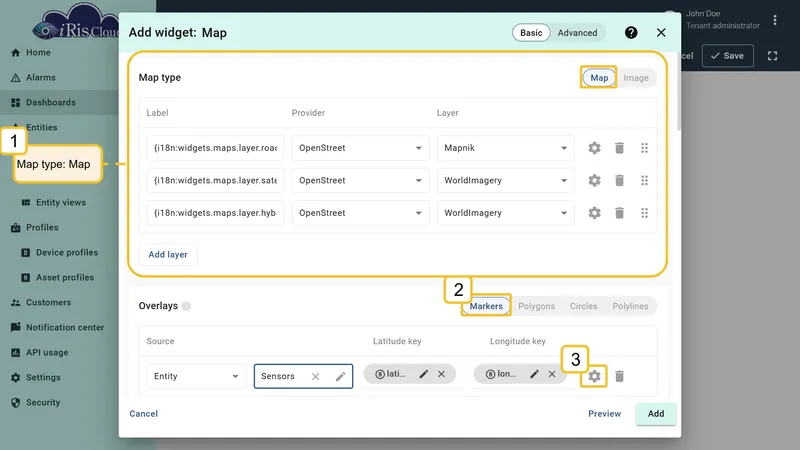Click Add to create the widget
The image size is (800, 450).
point(656,414)
